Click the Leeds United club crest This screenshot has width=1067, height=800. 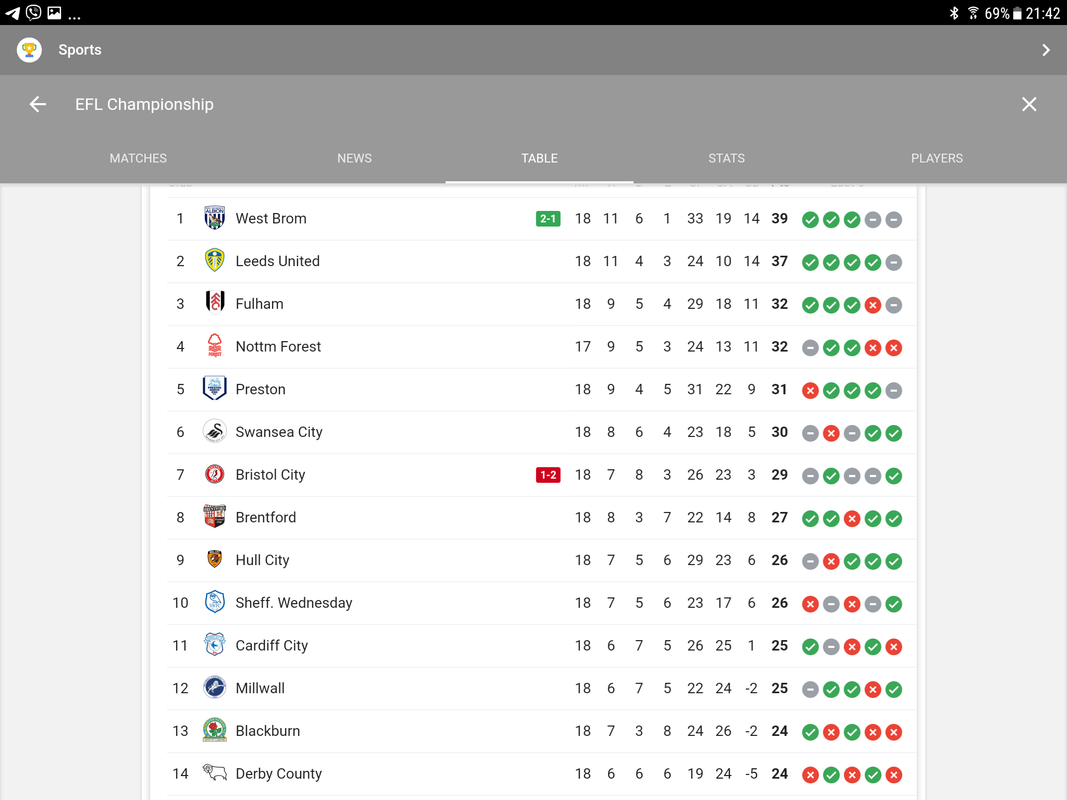[214, 261]
